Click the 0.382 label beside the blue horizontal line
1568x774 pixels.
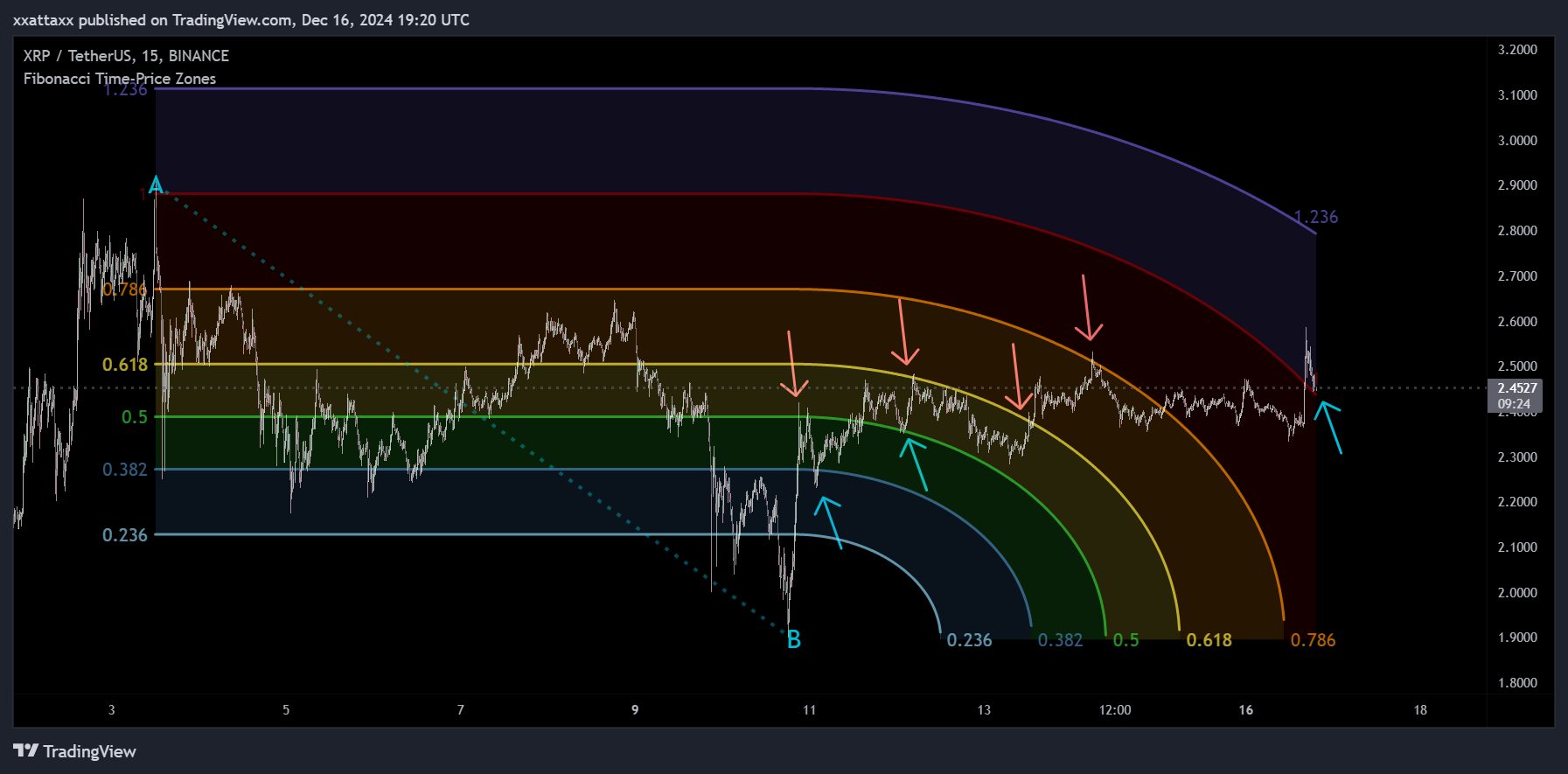click(125, 470)
